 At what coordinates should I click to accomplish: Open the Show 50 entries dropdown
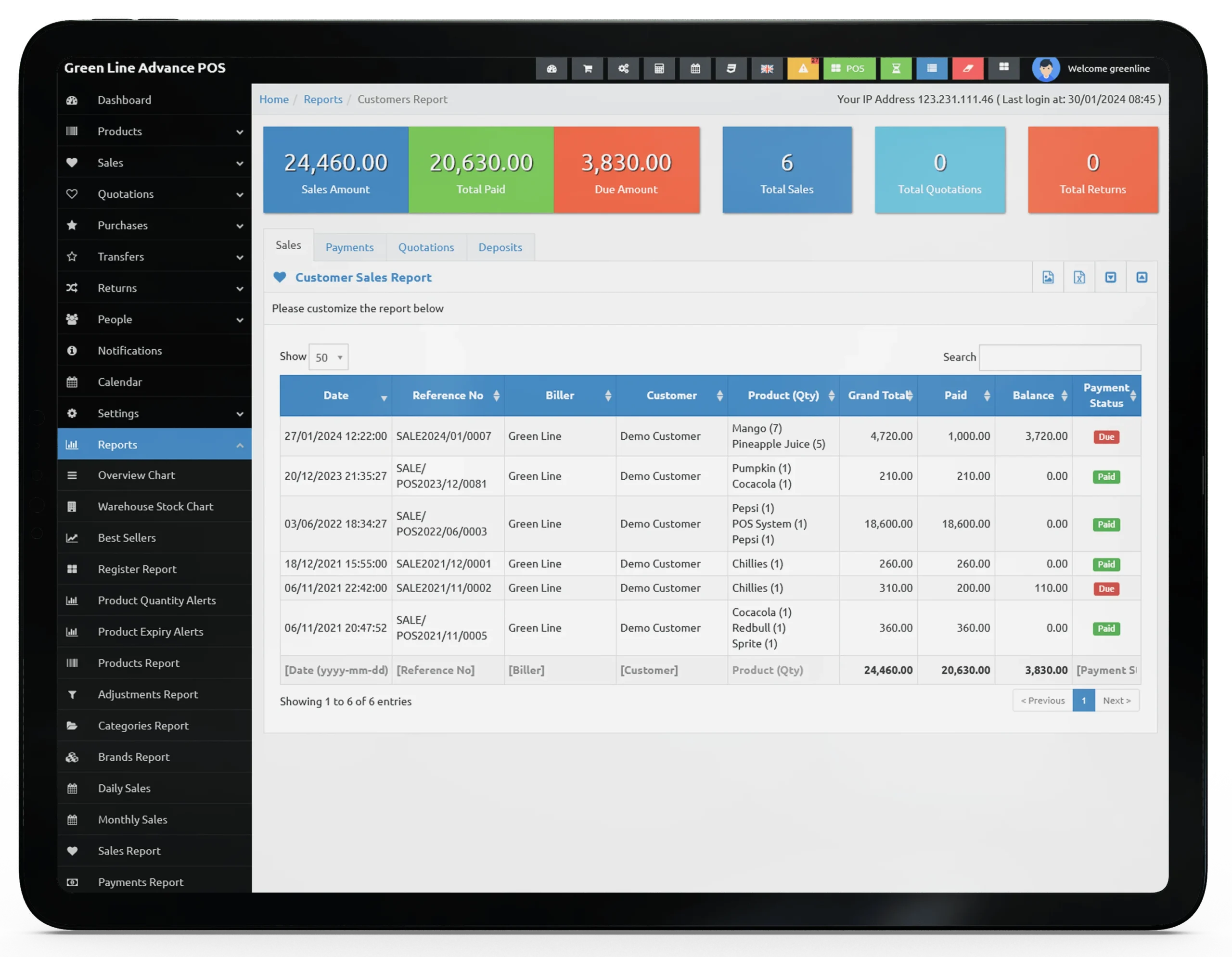tap(328, 357)
